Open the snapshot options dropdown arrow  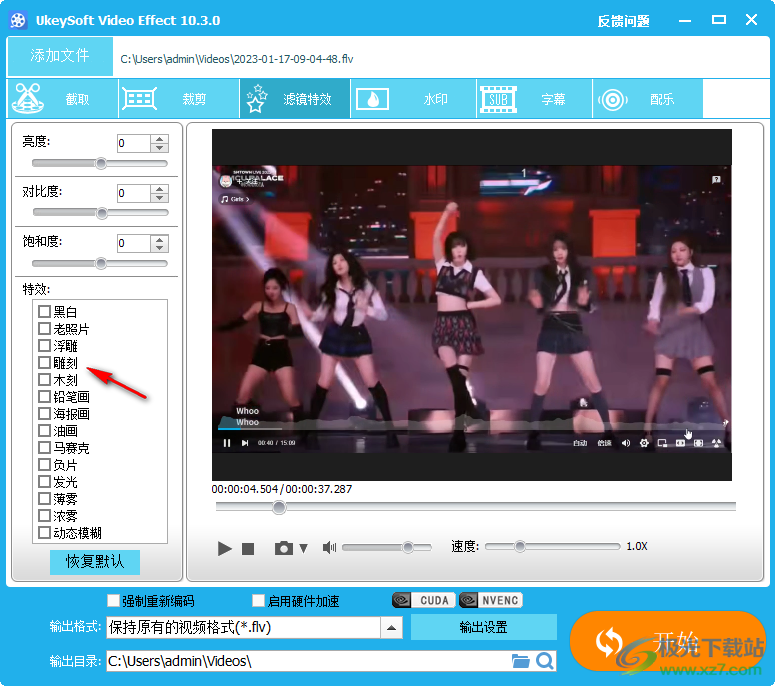[x=303, y=548]
